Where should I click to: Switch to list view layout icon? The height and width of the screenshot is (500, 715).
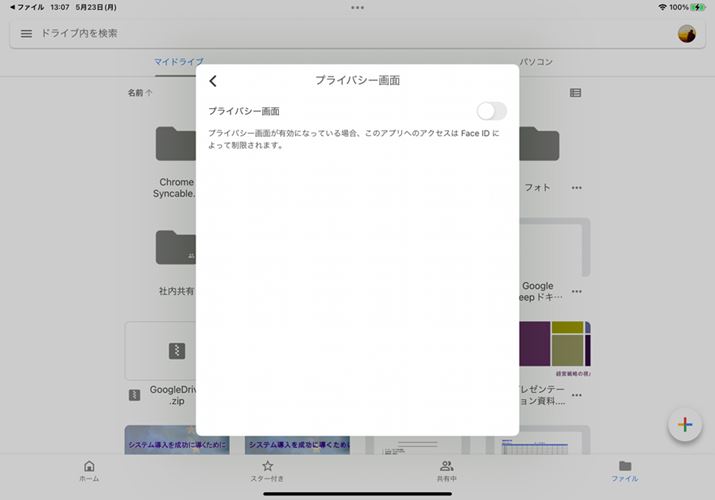click(x=575, y=93)
